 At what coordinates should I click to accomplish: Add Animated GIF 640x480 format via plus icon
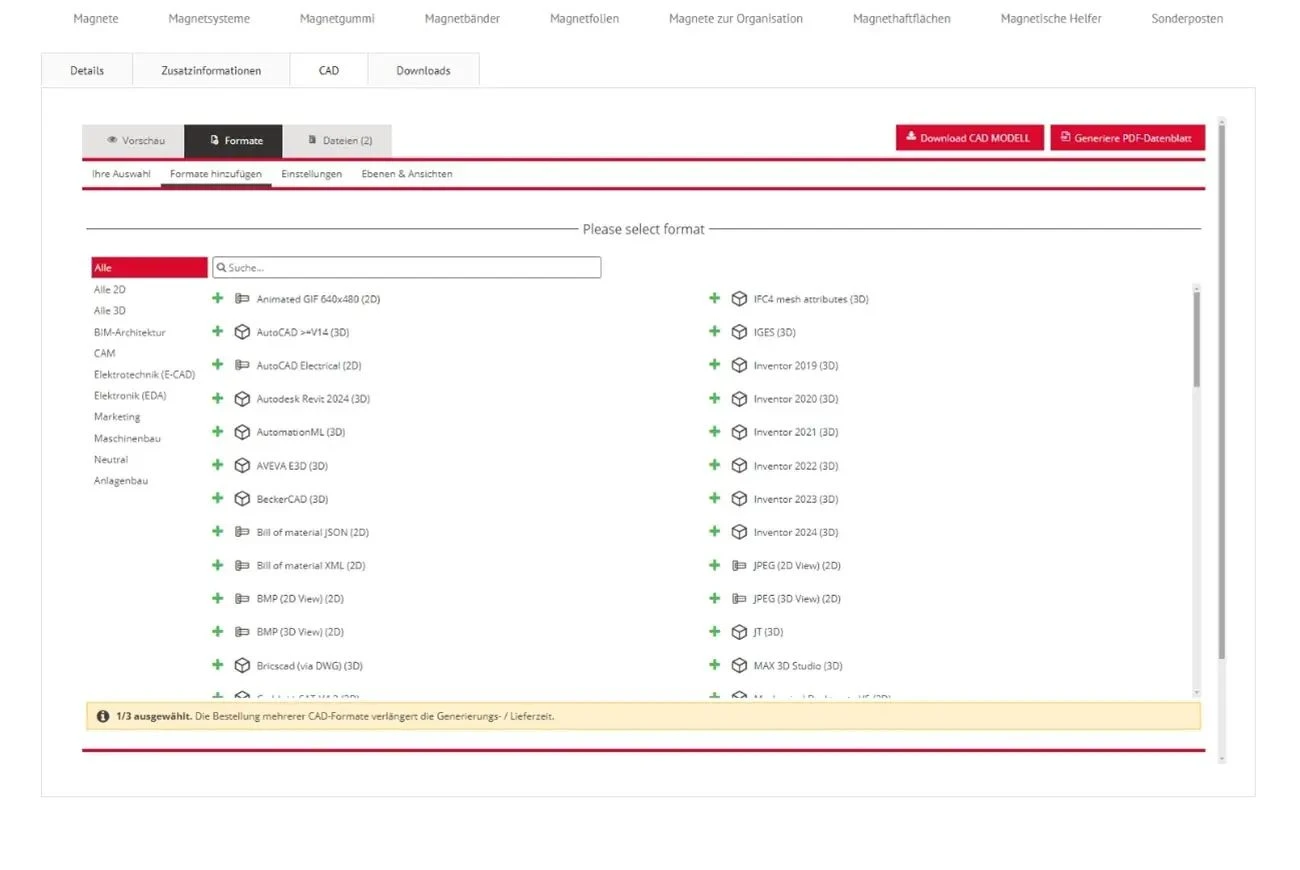pos(217,299)
